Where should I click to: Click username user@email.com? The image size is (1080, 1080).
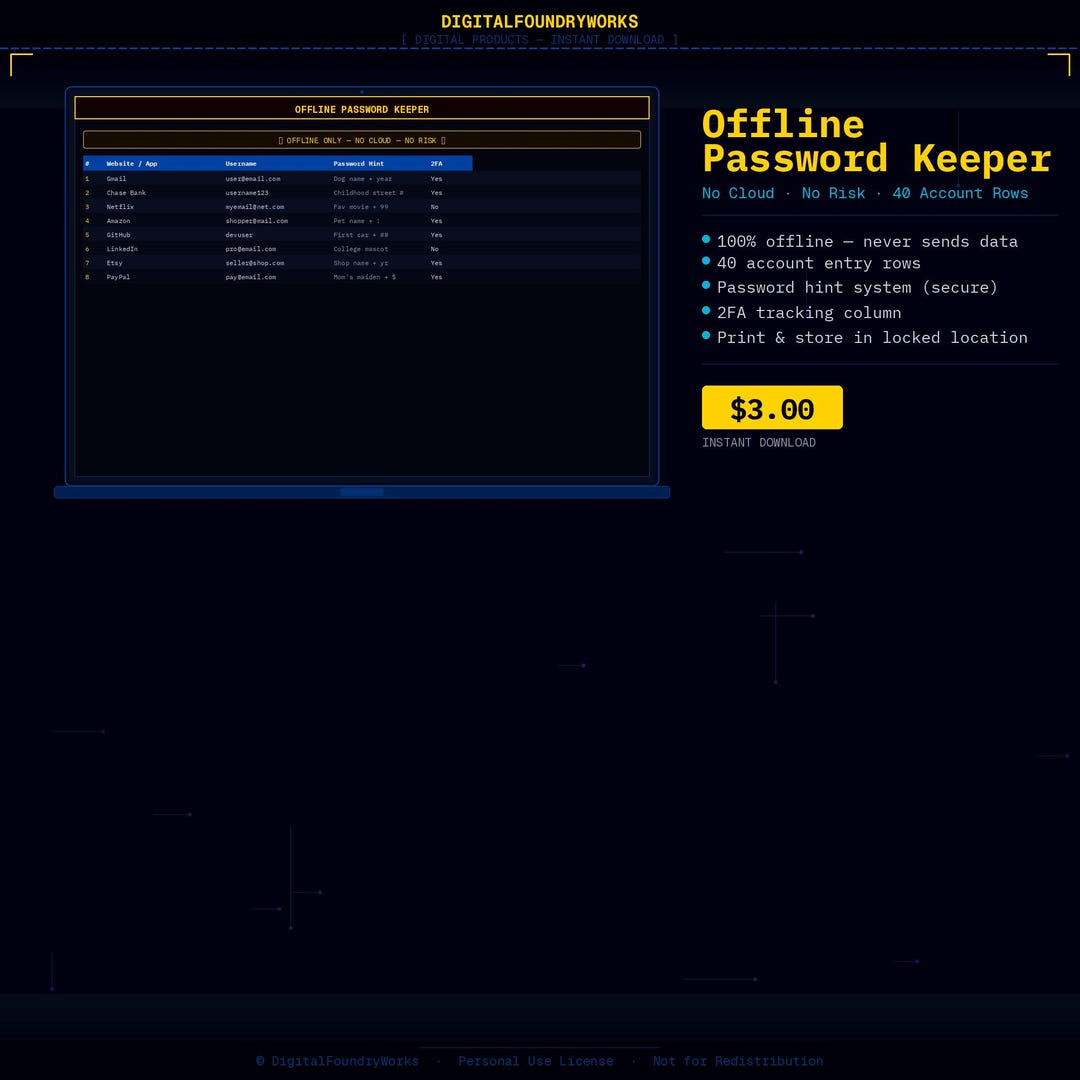point(253,178)
